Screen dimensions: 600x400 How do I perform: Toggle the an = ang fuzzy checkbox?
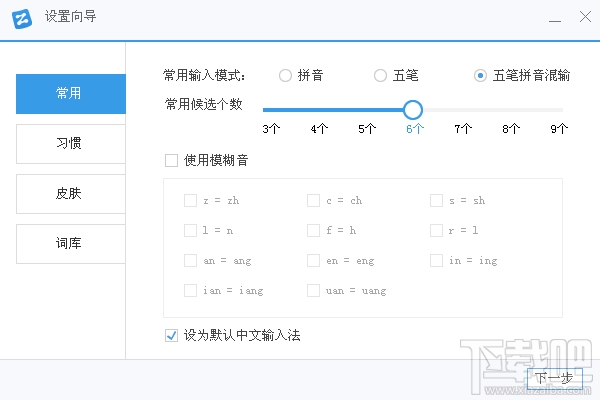pos(190,260)
